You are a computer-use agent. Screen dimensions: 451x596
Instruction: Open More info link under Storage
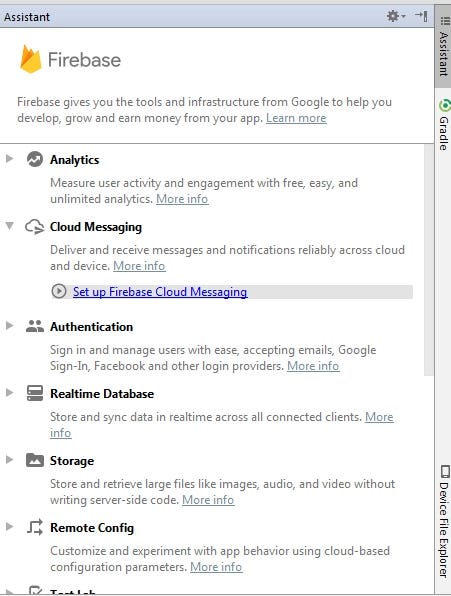[x=208, y=500]
